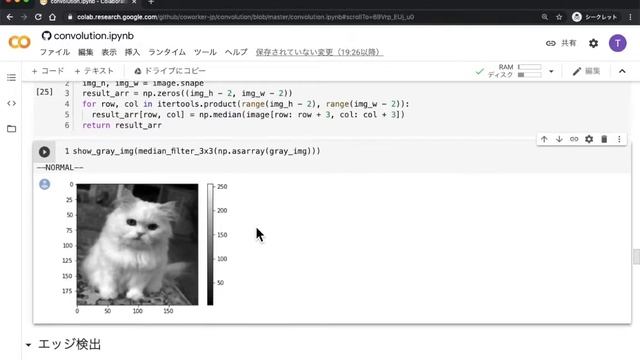Click the Colab CO logo
This screenshot has width=640, height=360.
click(19, 42)
